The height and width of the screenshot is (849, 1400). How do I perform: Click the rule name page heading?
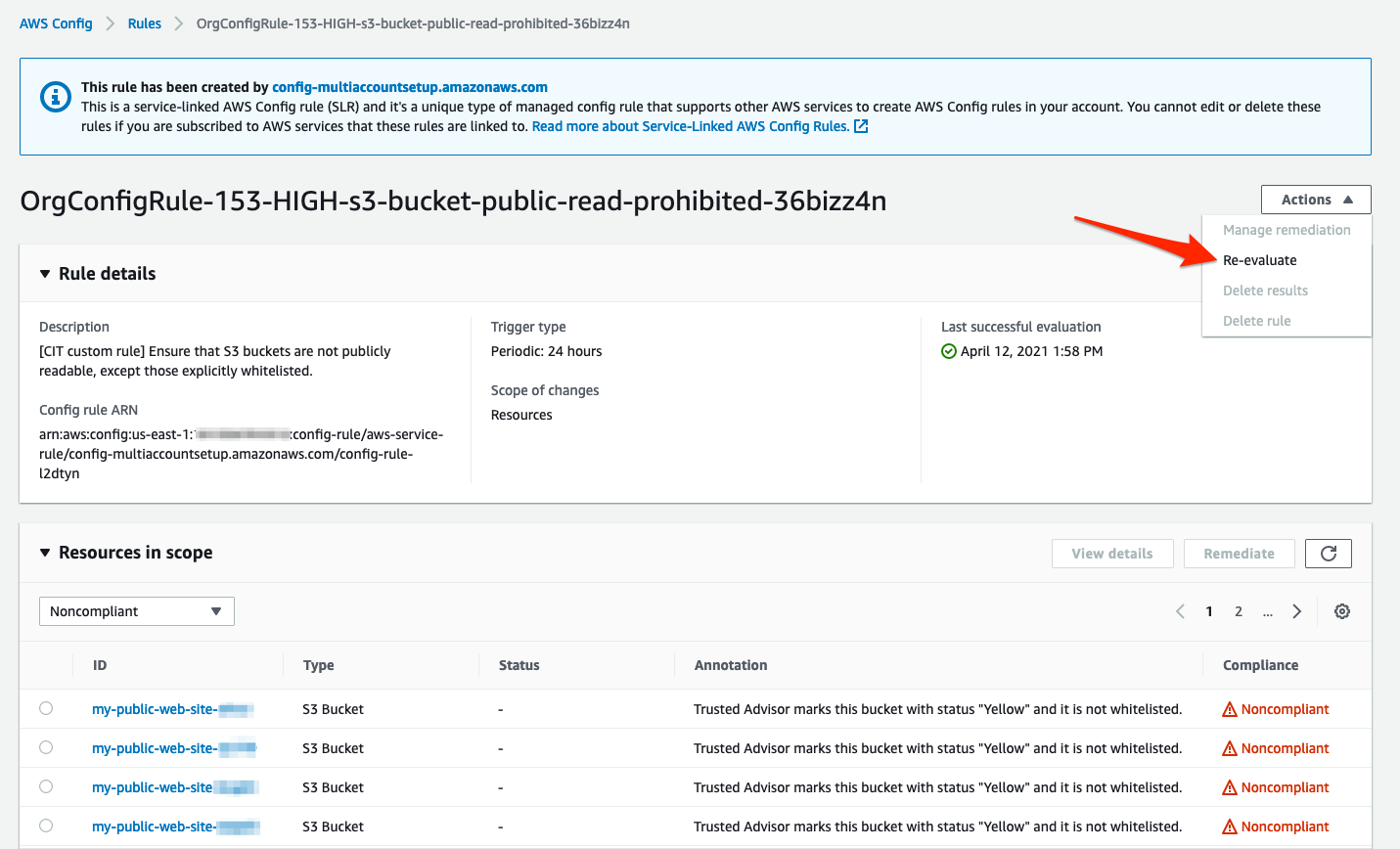(453, 201)
